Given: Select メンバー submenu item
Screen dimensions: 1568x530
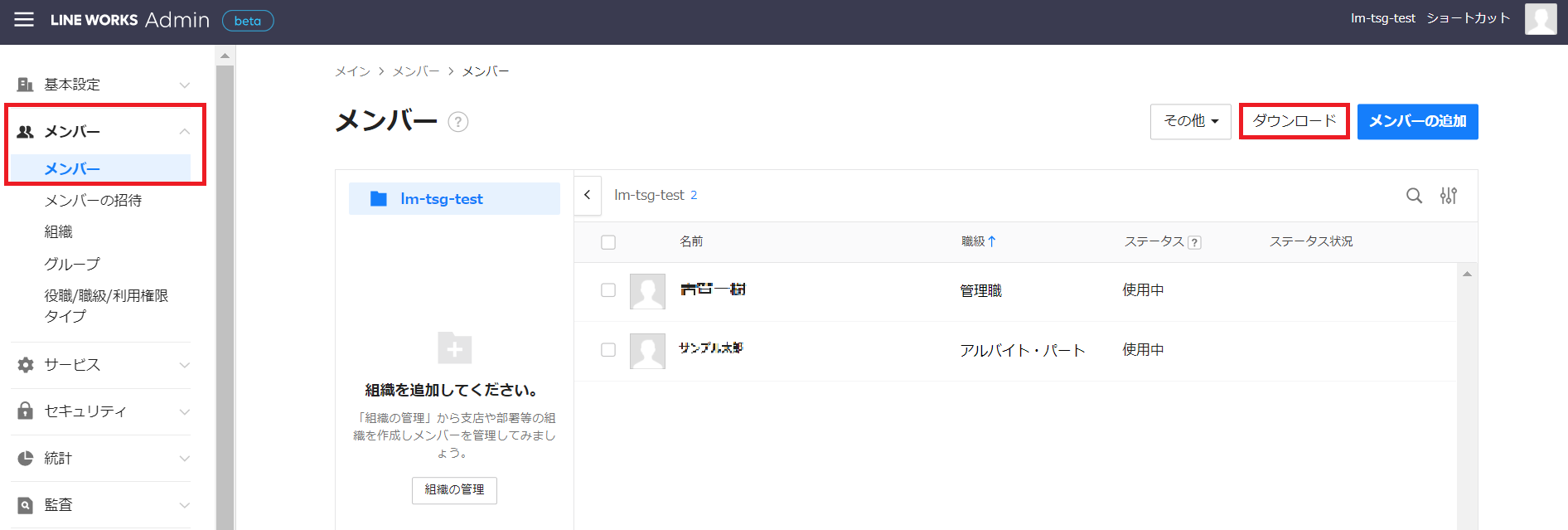Looking at the screenshot, I should (x=101, y=168).
